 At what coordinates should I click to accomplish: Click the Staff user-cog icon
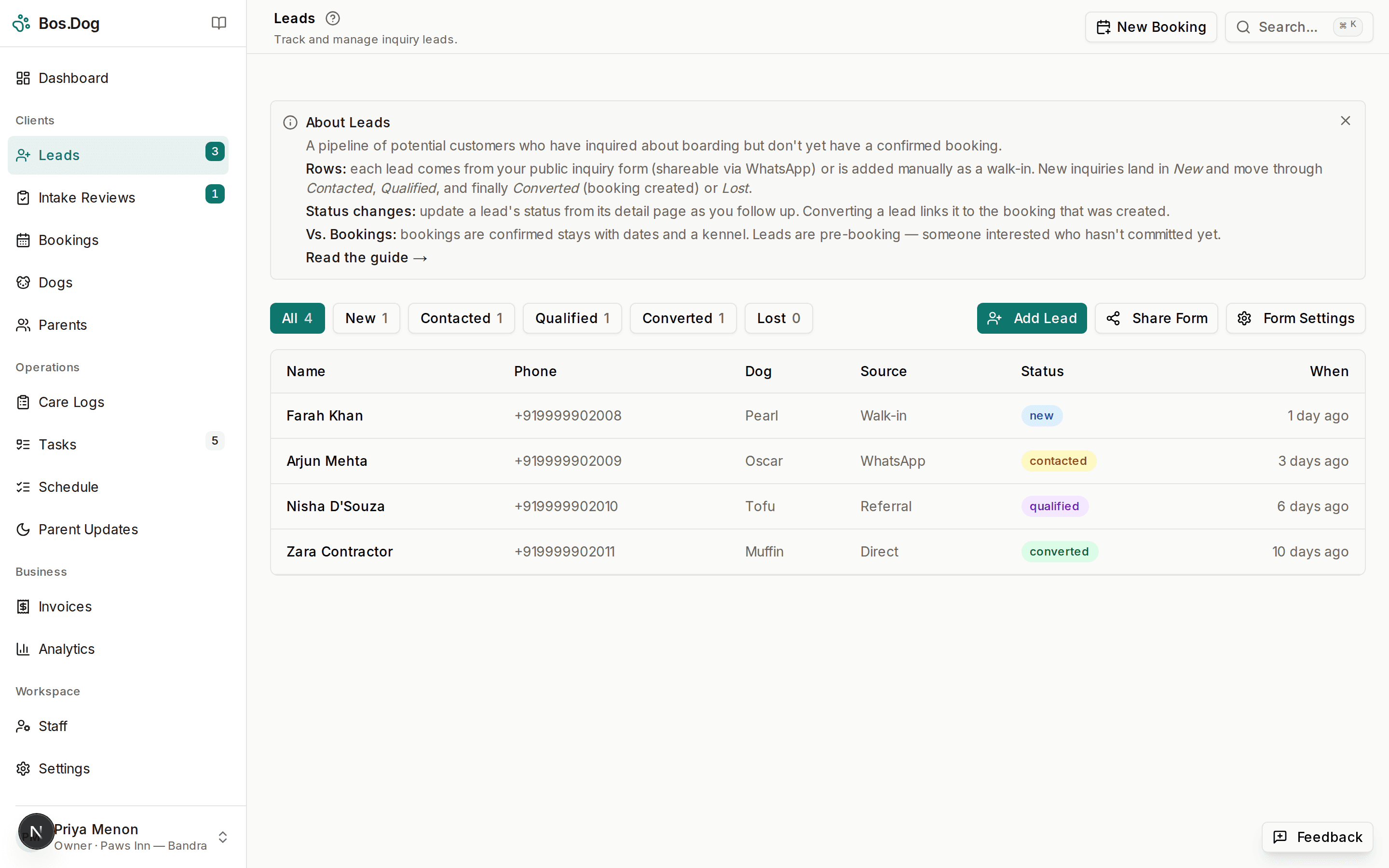[23, 726]
